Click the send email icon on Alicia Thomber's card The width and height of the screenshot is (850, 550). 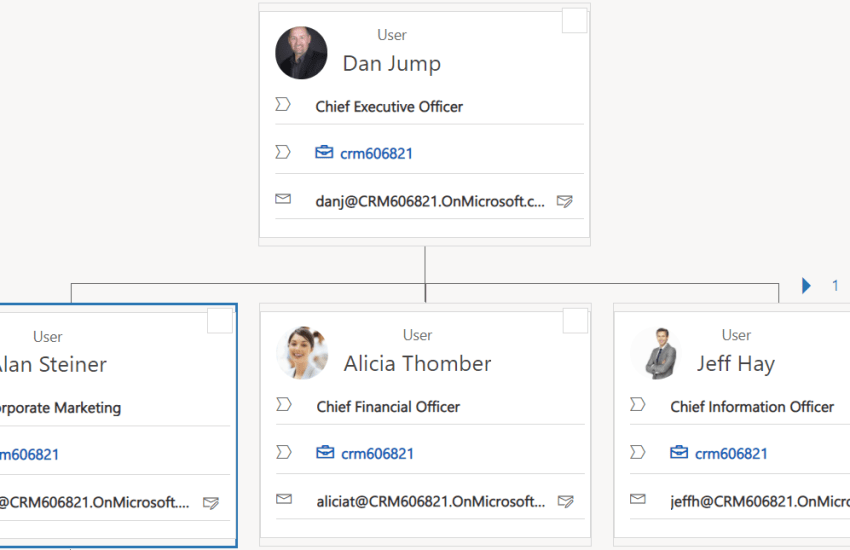click(565, 501)
